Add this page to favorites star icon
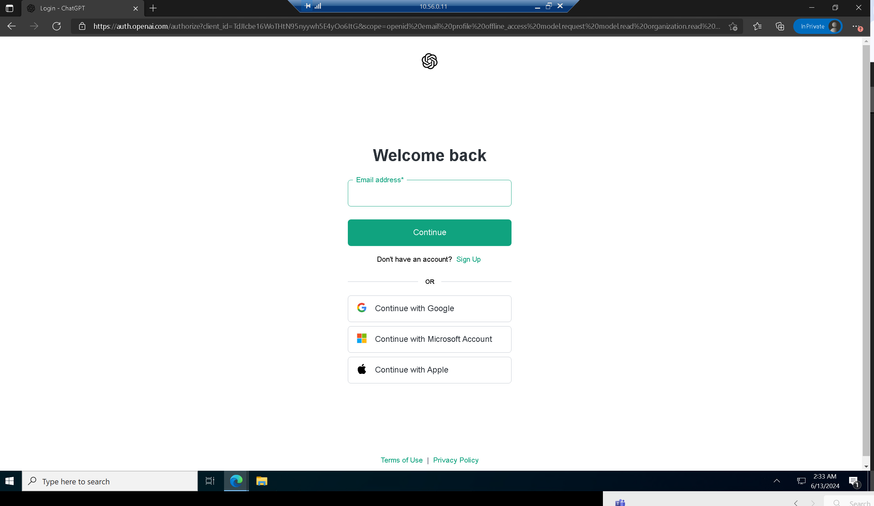The height and width of the screenshot is (506, 874). (733, 26)
